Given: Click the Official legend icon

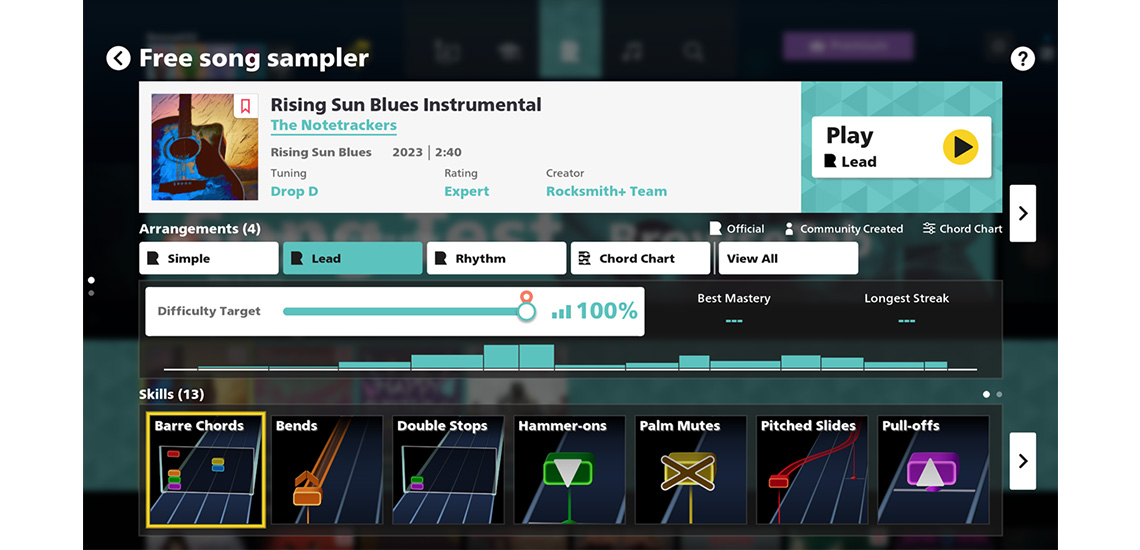Looking at the screenshot, I should (715, 228).
